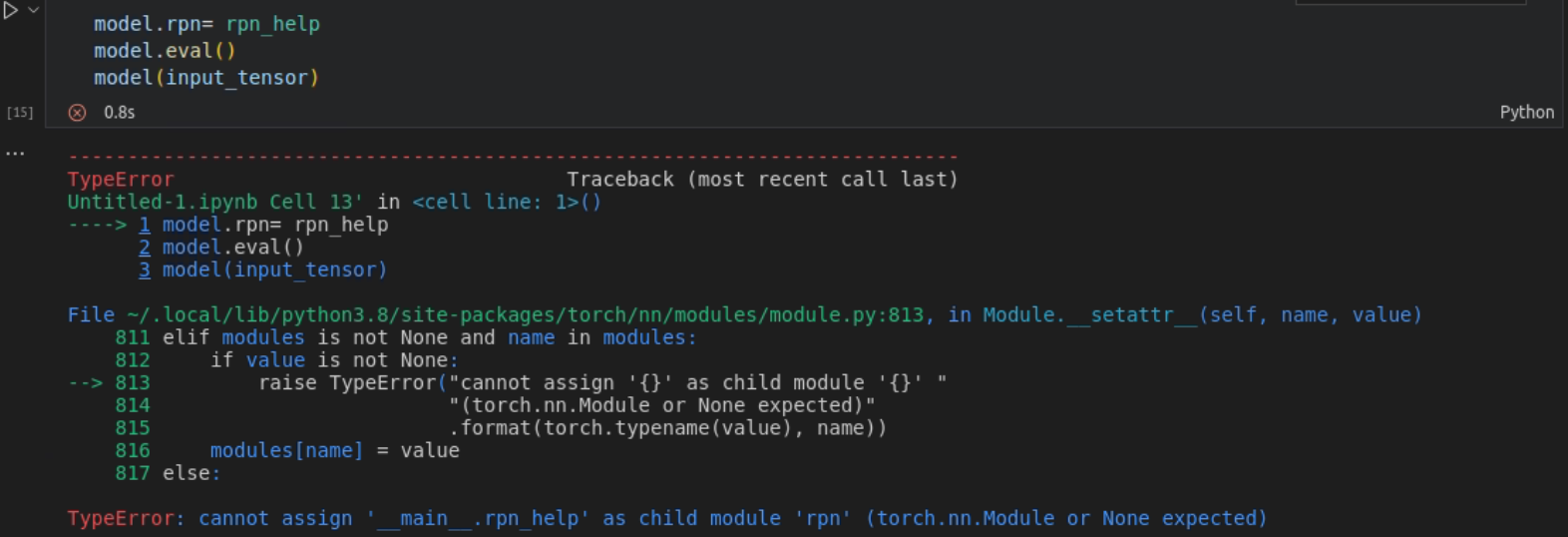Click the model(input_tensor) line in the editor

[206, 78]
